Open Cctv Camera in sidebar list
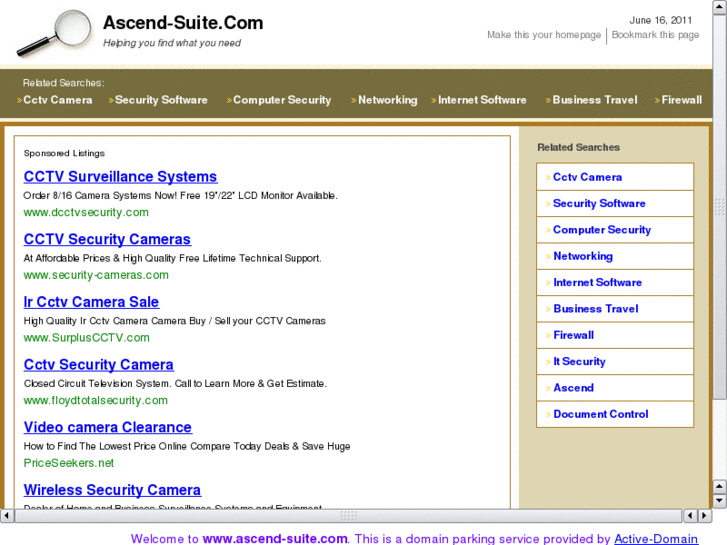 (x=587, y=177)
